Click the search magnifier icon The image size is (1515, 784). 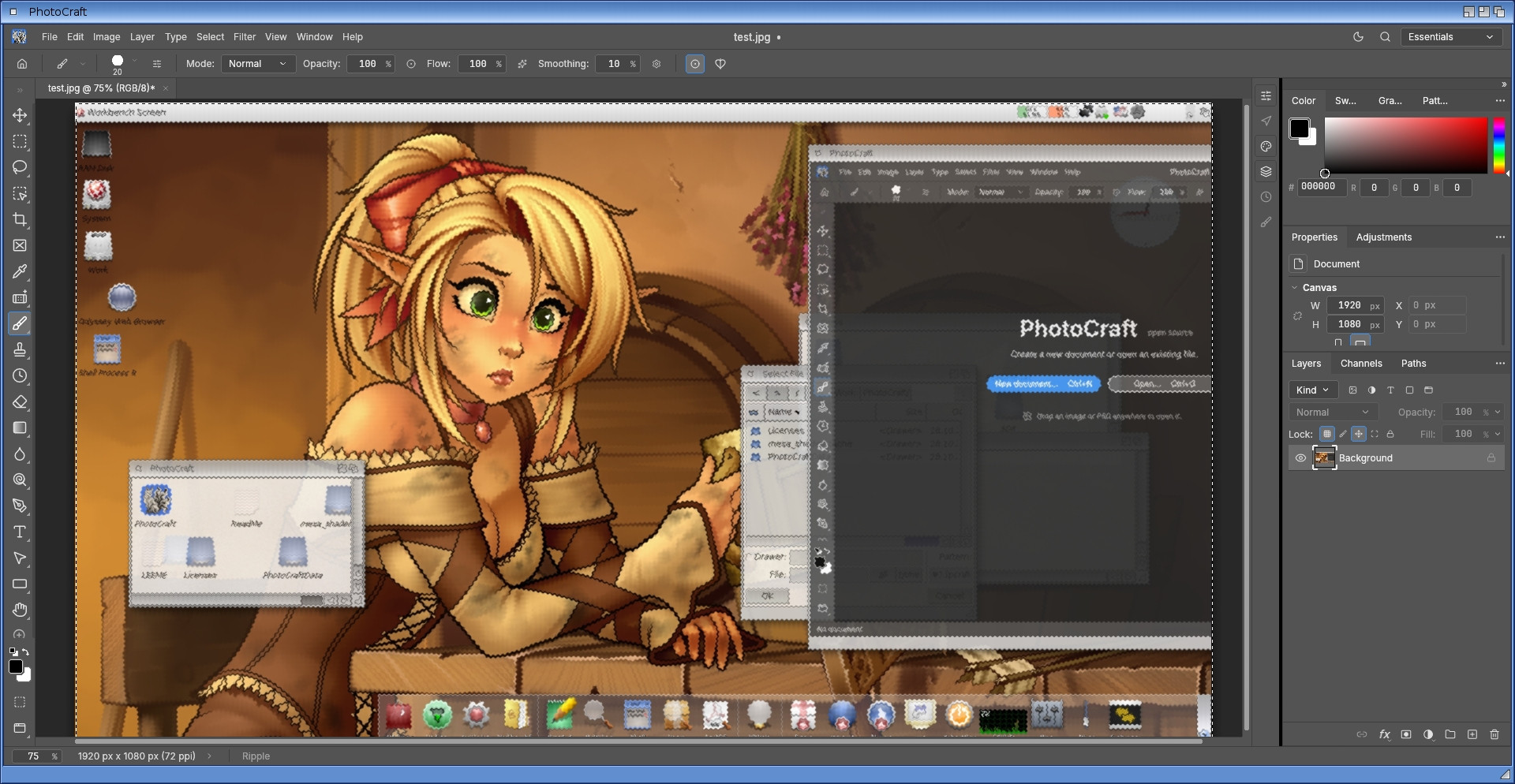point(1385,37)
